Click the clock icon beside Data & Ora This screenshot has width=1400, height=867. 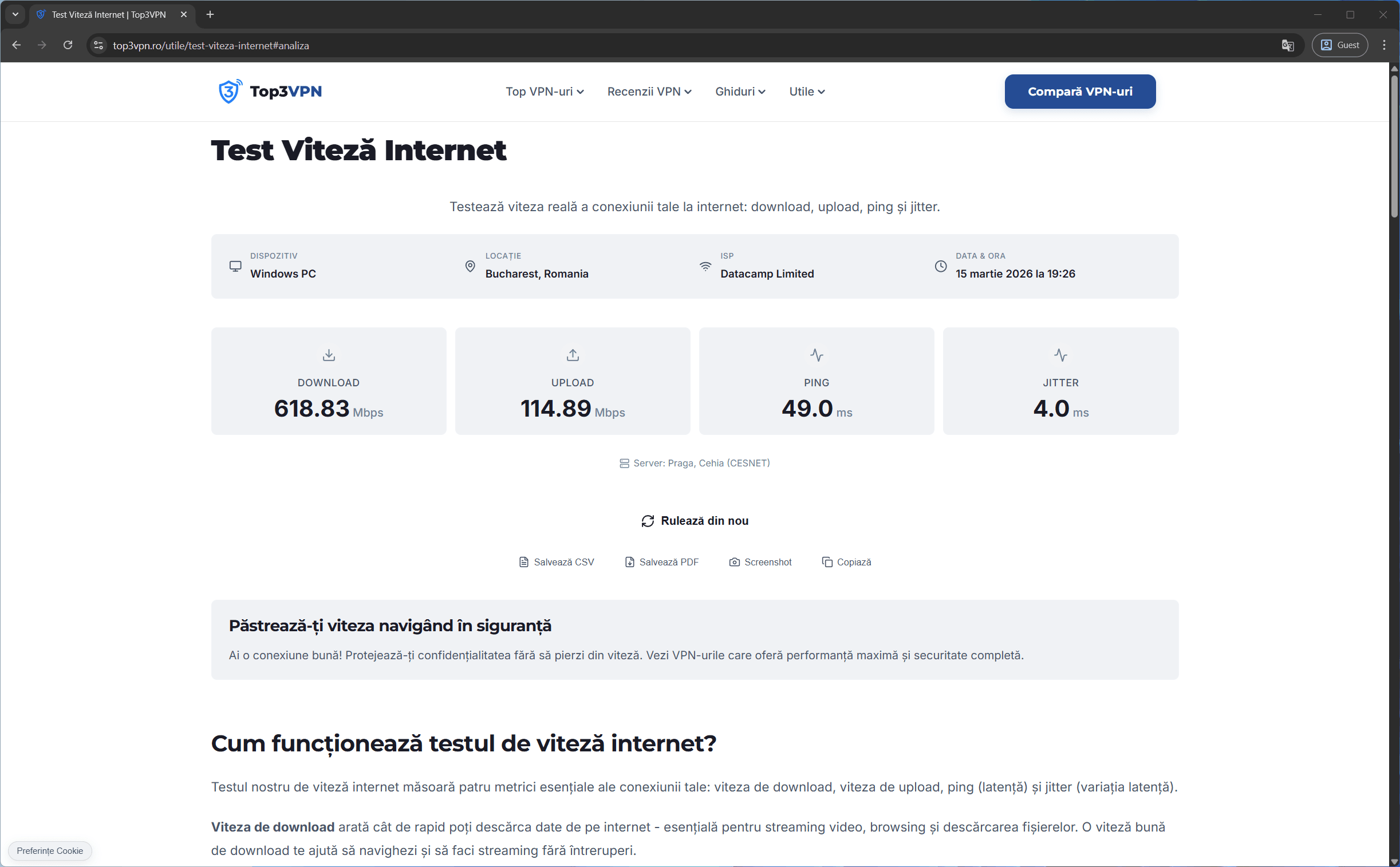pyautogui.click(x=941, y=266)
